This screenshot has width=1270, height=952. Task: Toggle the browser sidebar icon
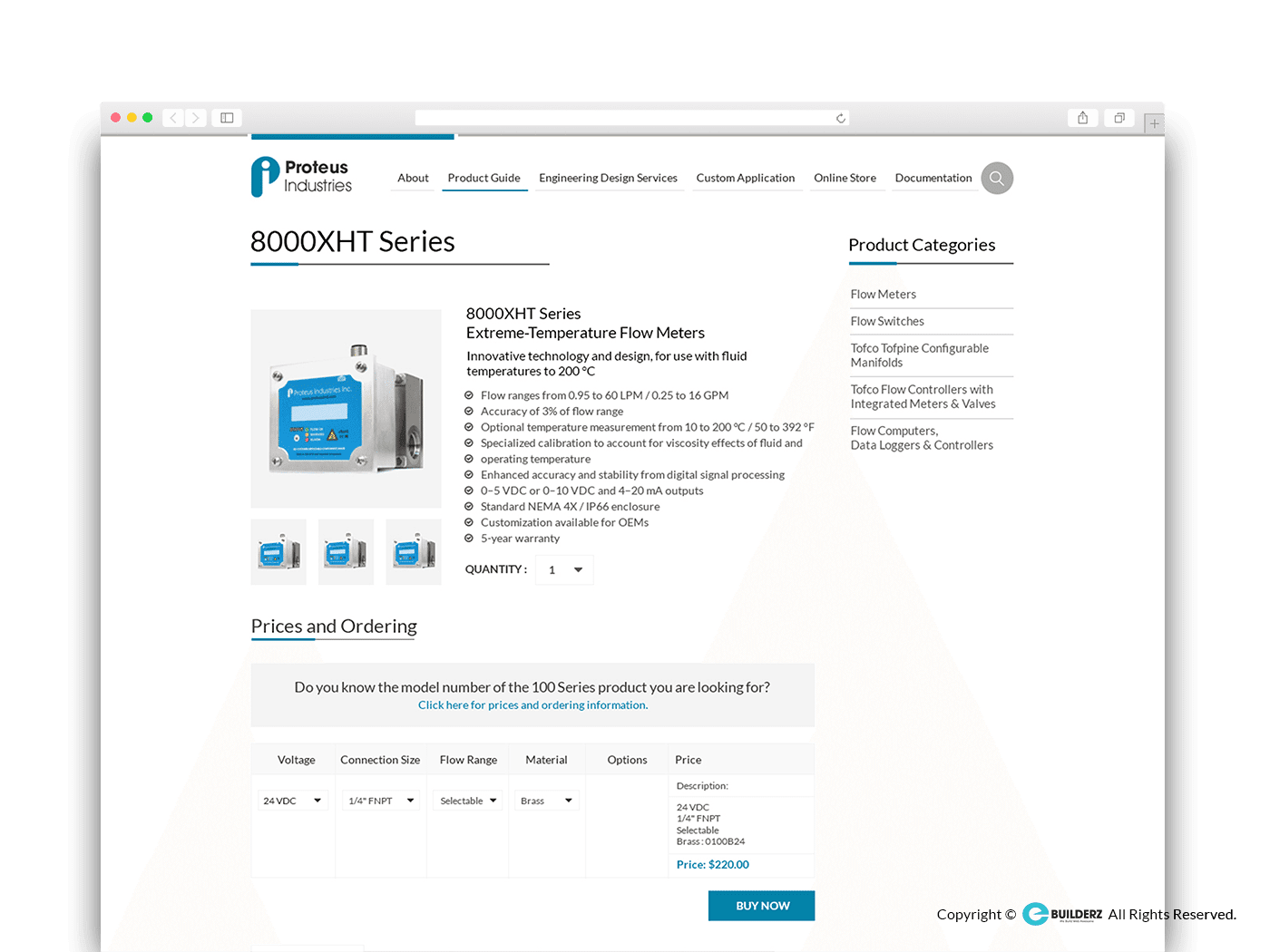(x=227, y=118)
